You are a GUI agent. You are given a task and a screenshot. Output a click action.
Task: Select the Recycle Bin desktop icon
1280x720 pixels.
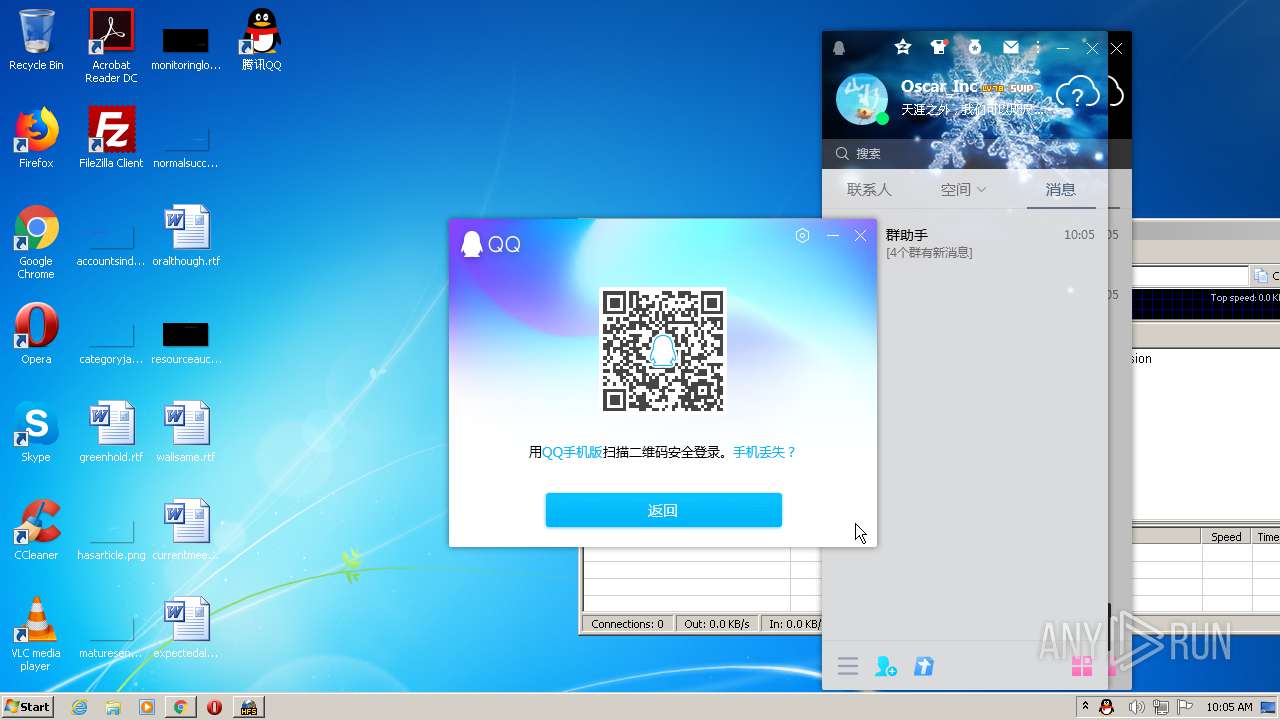(x=36, y=40)
